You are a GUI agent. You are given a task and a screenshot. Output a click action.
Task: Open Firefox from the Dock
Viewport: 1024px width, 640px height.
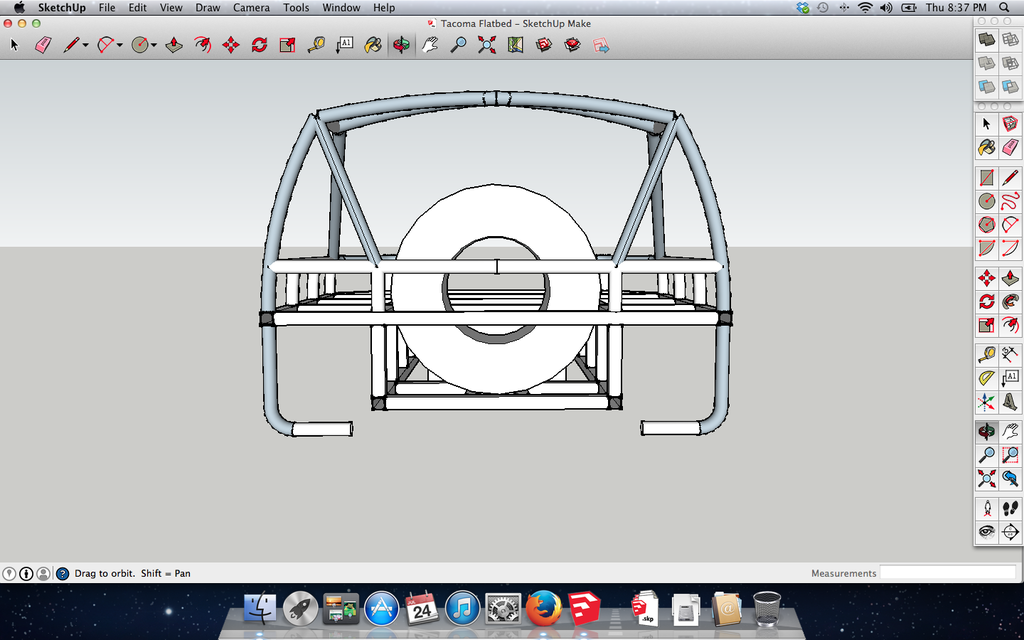tap(543, 609)
